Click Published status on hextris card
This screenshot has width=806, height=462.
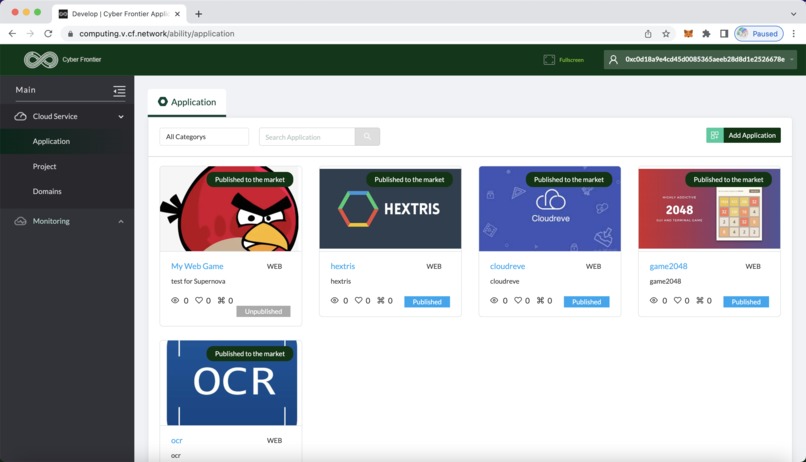click(427, 302)
